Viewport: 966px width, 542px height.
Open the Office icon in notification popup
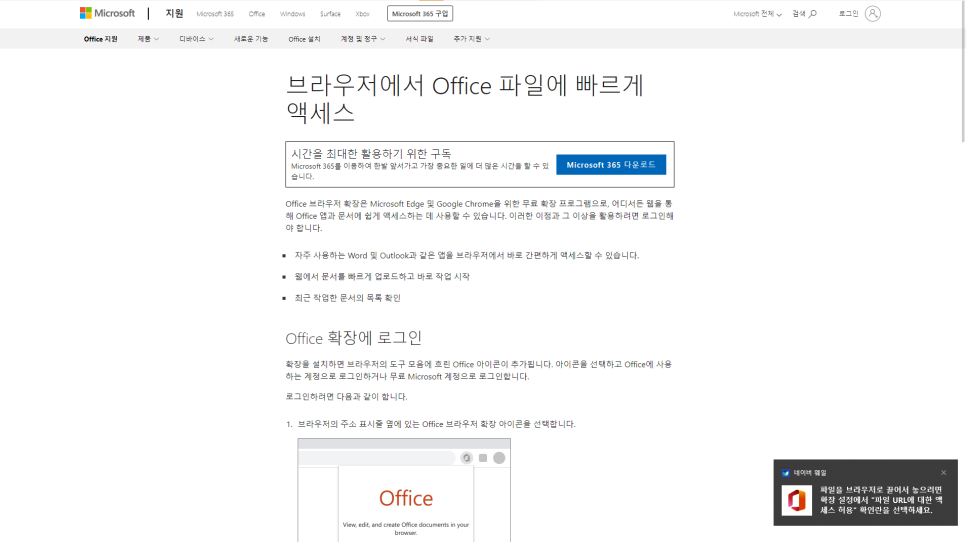[796, 500]
